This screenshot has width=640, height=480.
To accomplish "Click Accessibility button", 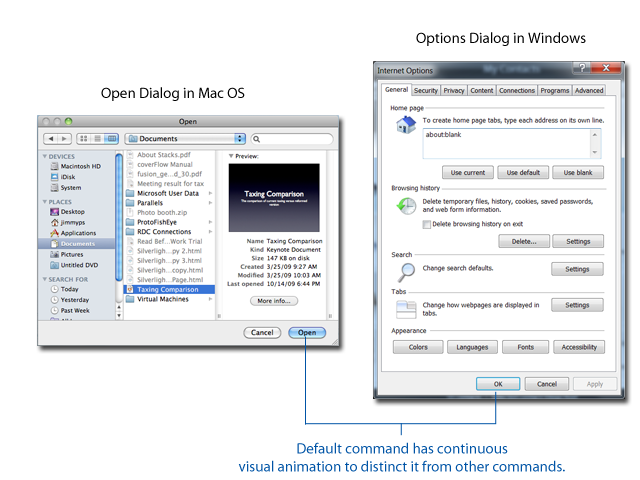I will tap(579, 347).
